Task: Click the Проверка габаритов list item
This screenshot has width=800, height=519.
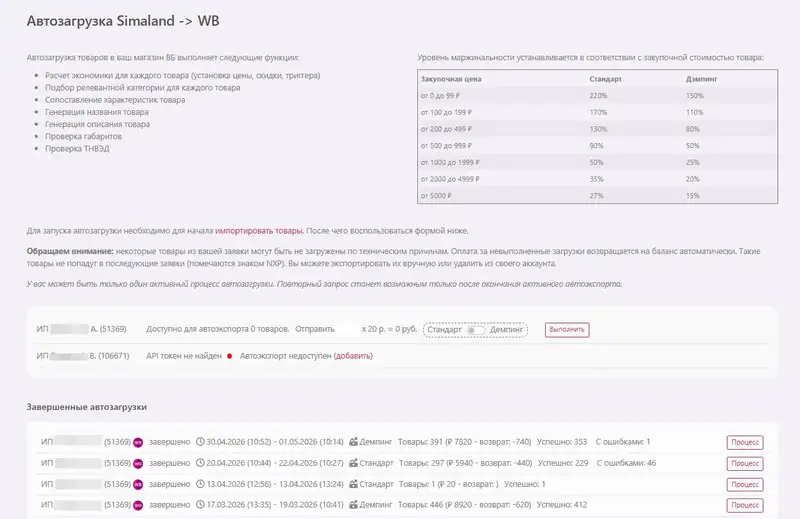Action: 83,136
